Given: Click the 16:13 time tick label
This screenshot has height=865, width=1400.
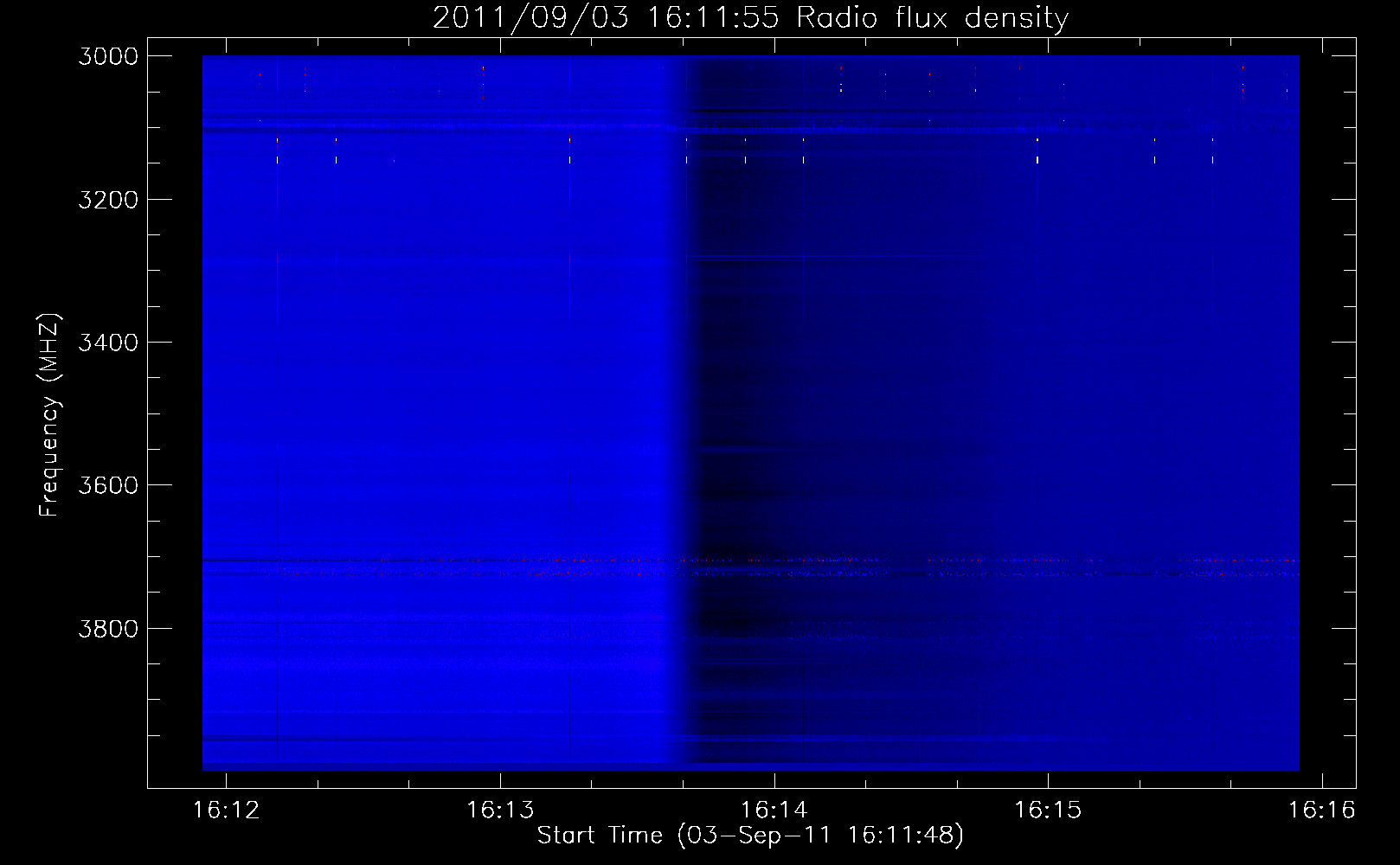Looking at the screenshot, I should (x=500, y=811).
